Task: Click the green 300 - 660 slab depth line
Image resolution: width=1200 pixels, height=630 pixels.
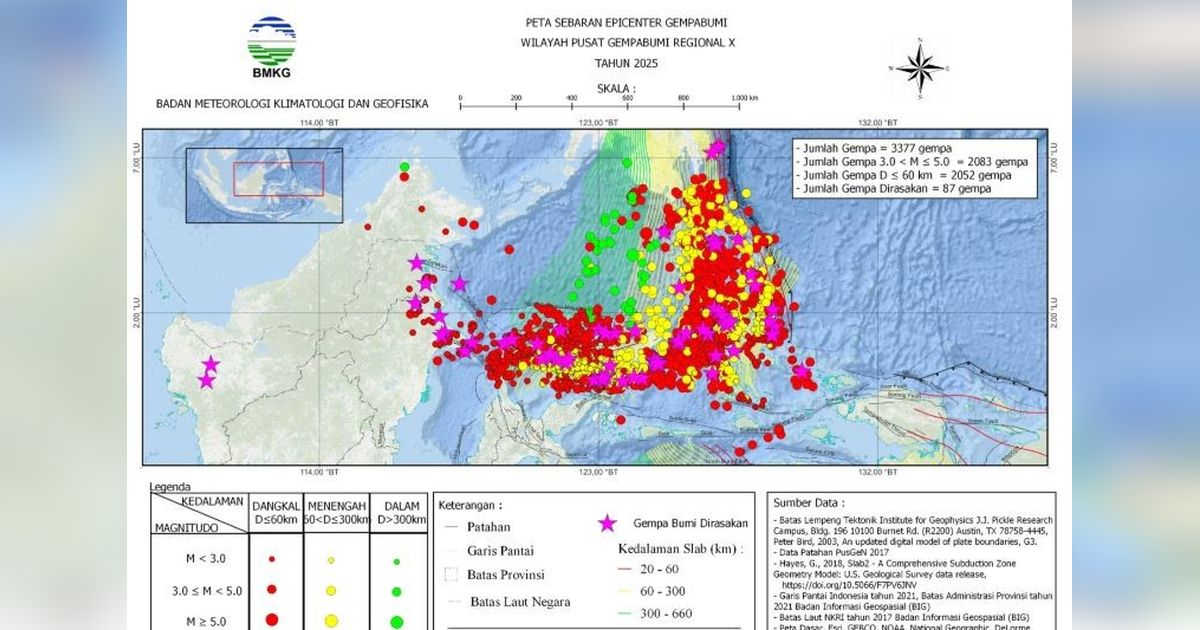Action: (623, 613)
